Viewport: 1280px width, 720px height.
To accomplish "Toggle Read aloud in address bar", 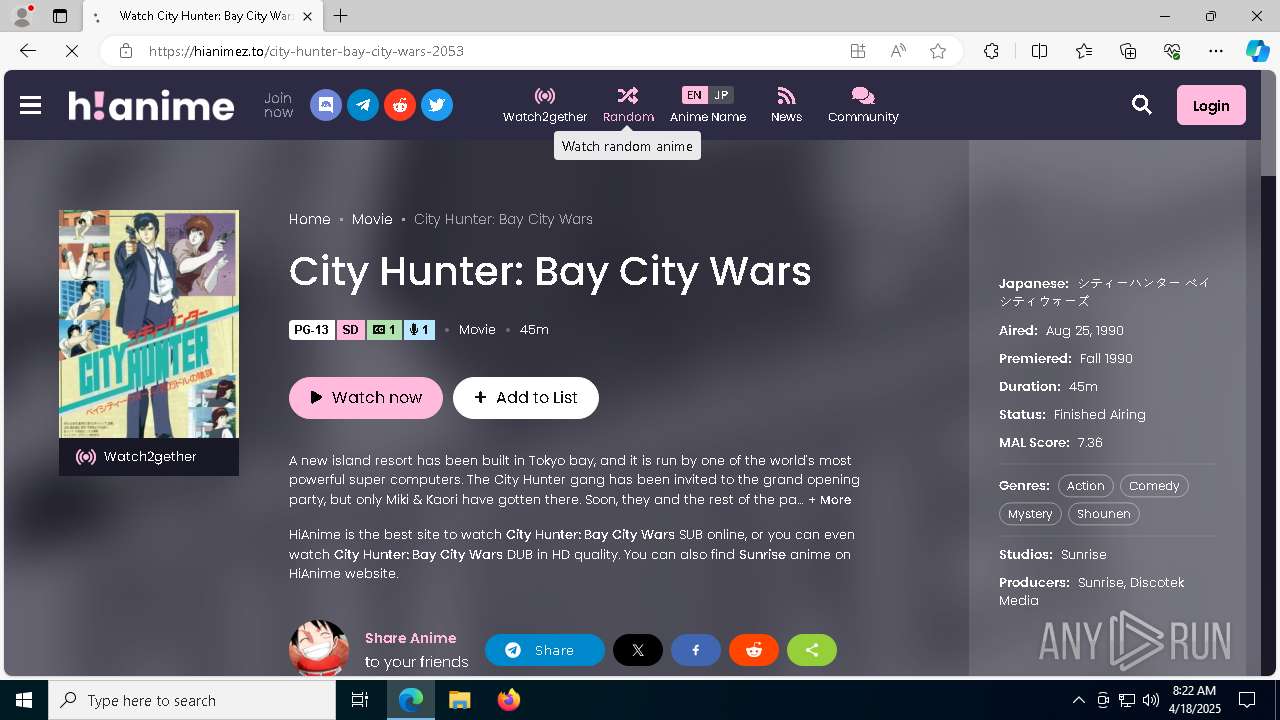I will [898, 51].
